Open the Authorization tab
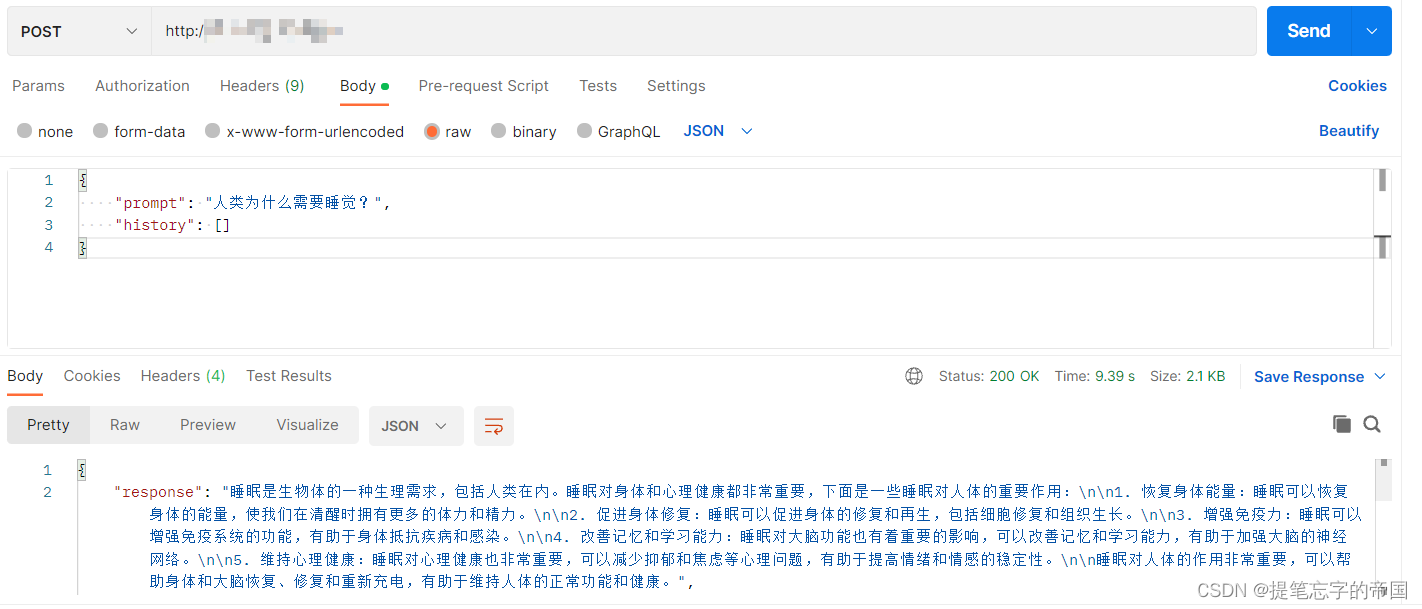 142,86
